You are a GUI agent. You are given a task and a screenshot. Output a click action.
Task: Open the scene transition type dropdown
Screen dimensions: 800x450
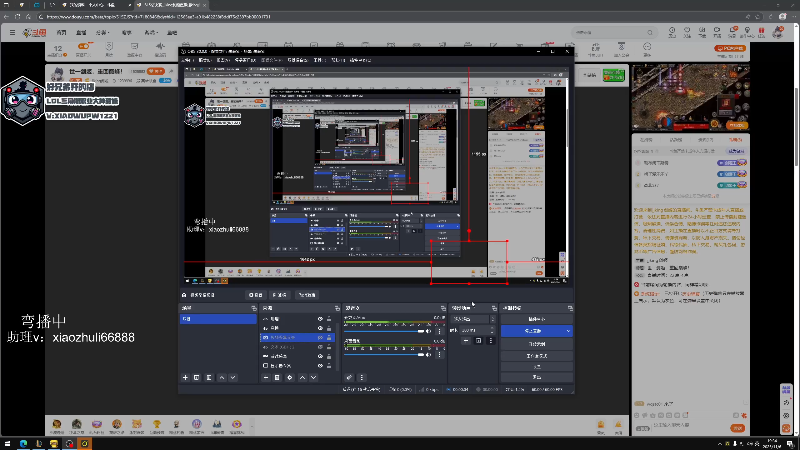470,319
